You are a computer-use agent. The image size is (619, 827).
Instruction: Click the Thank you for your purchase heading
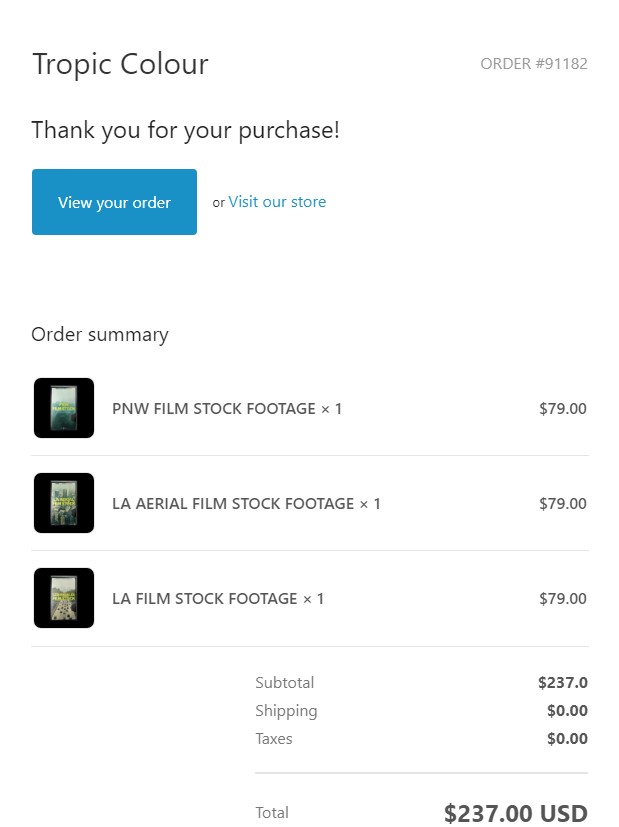[x=186, y=130]
